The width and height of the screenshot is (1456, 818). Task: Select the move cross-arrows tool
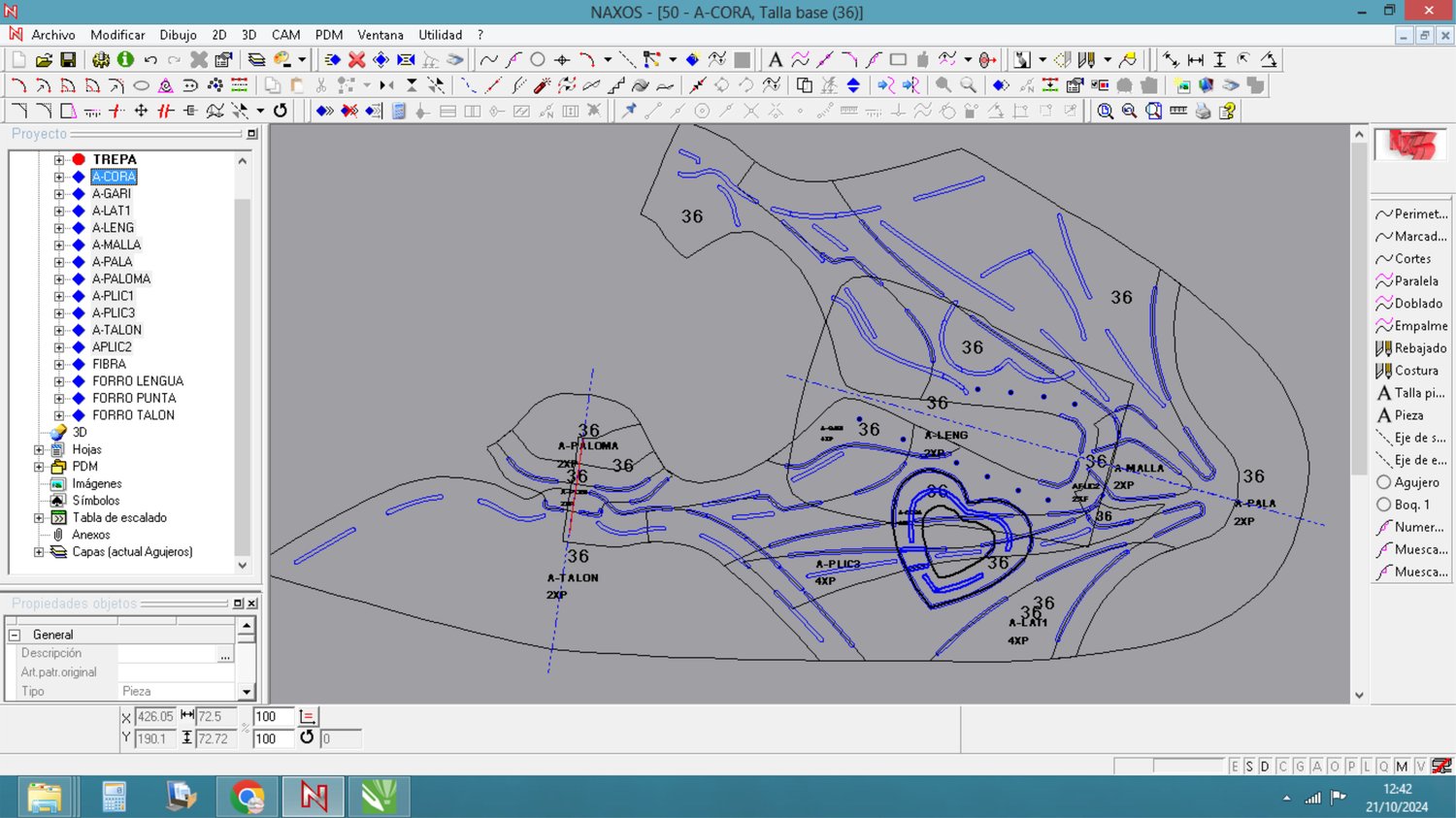141,111
